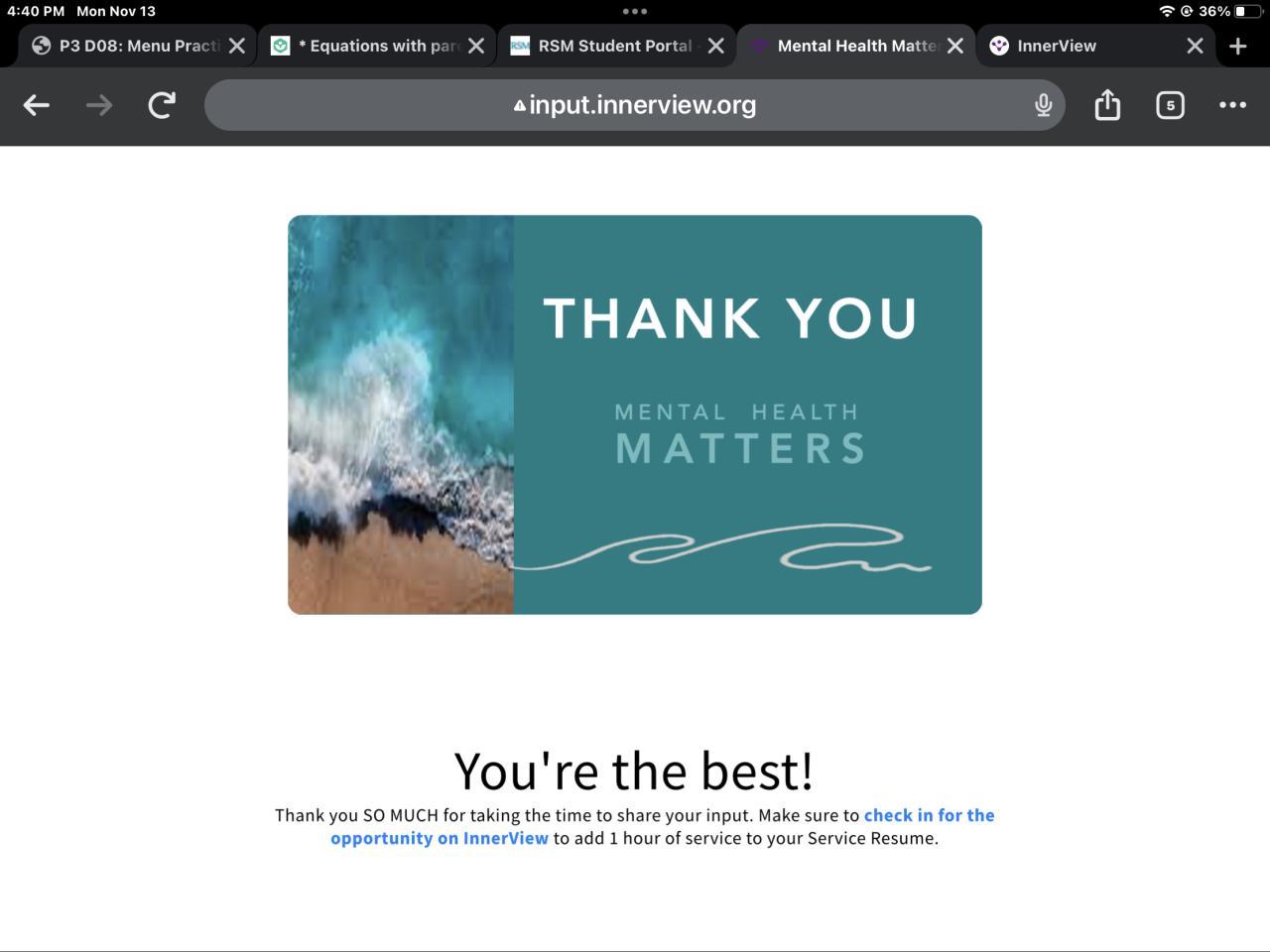Tap the microphone voice search icon
Viewport: 1270px width, 952px height.
point(1043,105)
